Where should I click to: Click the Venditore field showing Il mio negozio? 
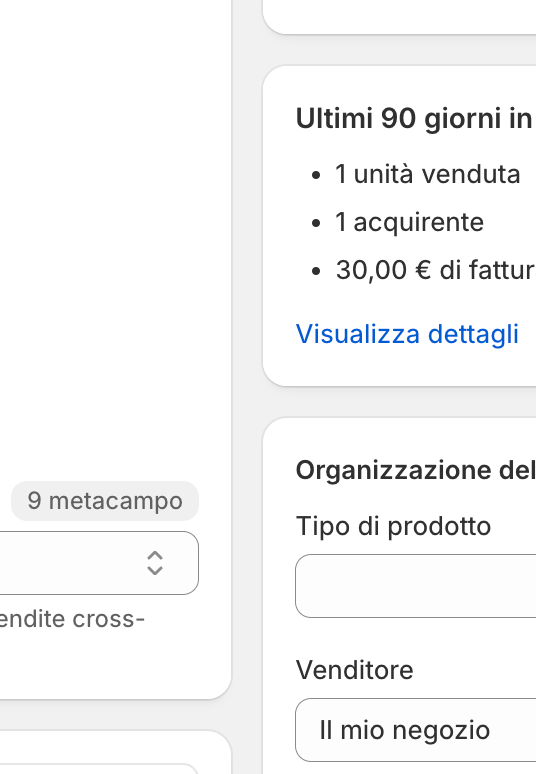416,730
